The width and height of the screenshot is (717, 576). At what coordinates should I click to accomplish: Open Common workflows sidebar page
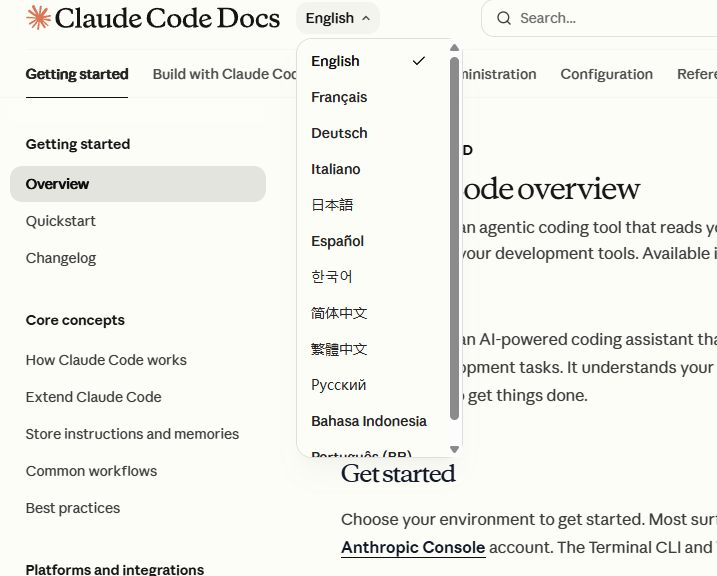(91, 471)
